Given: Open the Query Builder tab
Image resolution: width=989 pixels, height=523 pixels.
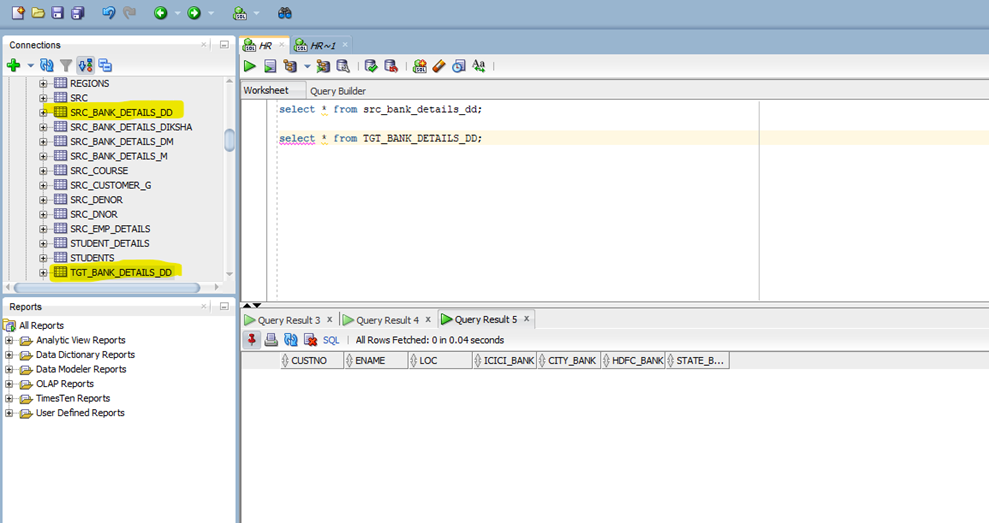Looking at the screenshot, I should (337, 91).
